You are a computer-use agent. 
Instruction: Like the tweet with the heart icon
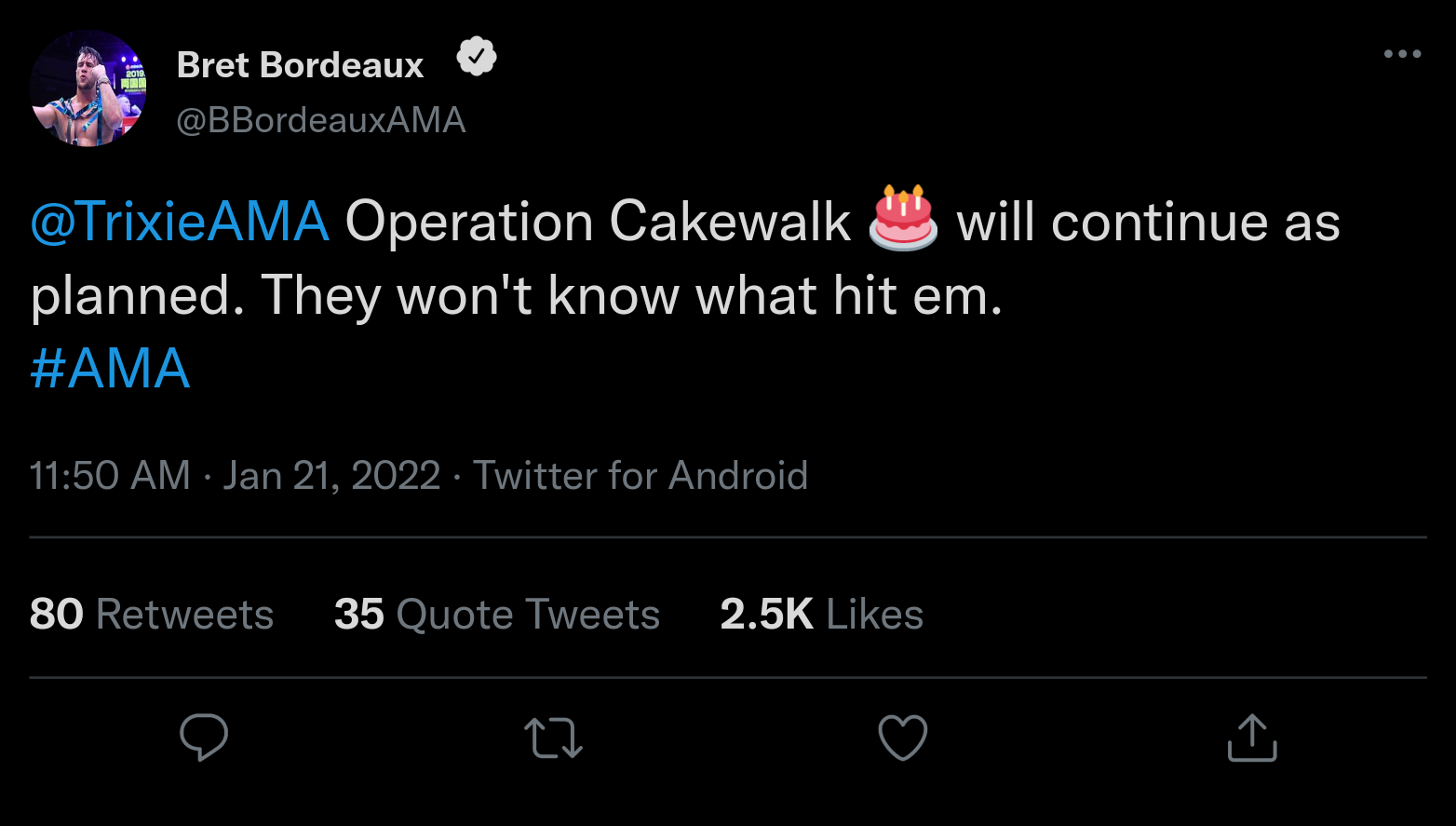point(903,738)
